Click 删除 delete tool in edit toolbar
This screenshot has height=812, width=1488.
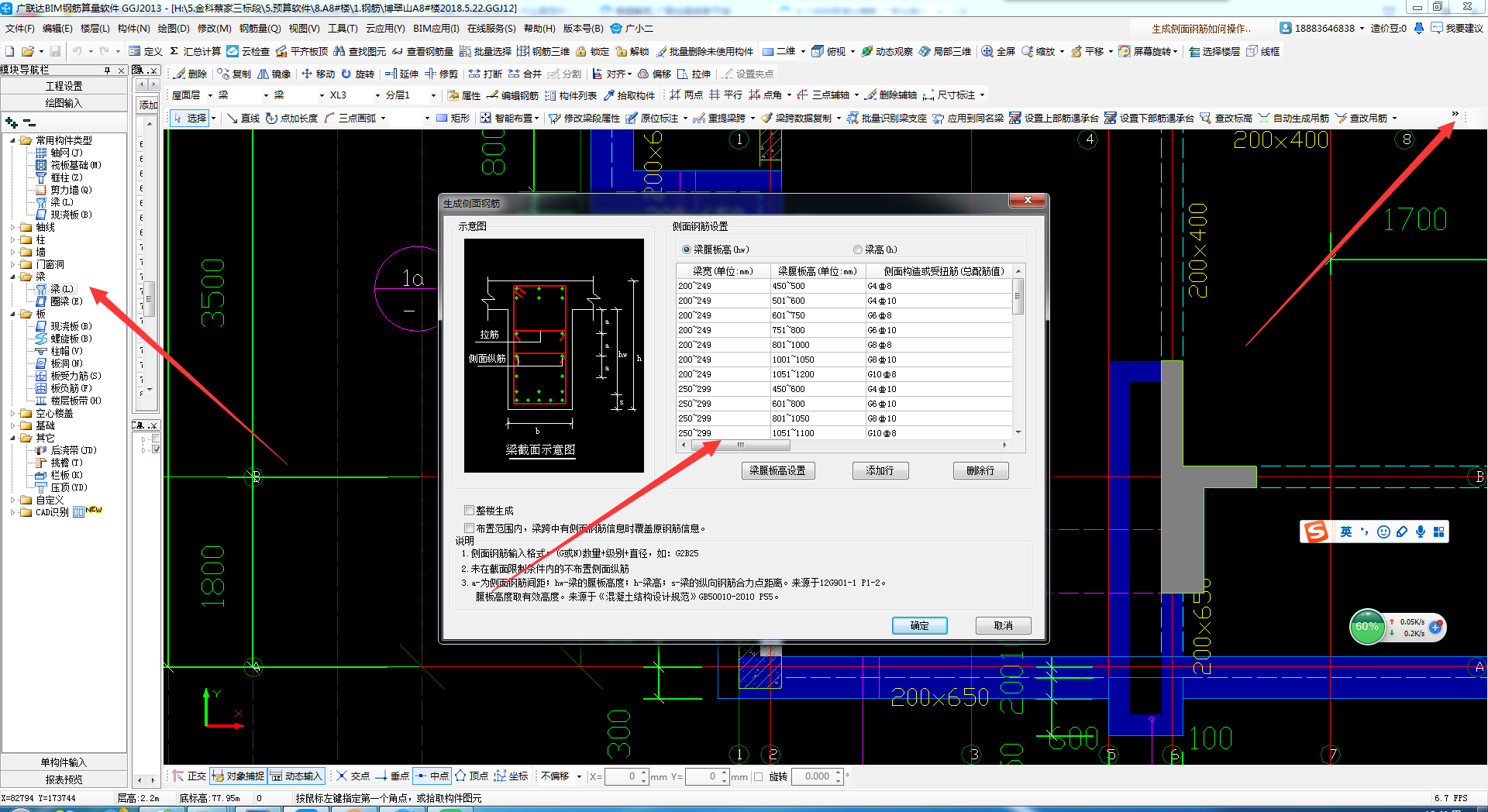point(191,74)
